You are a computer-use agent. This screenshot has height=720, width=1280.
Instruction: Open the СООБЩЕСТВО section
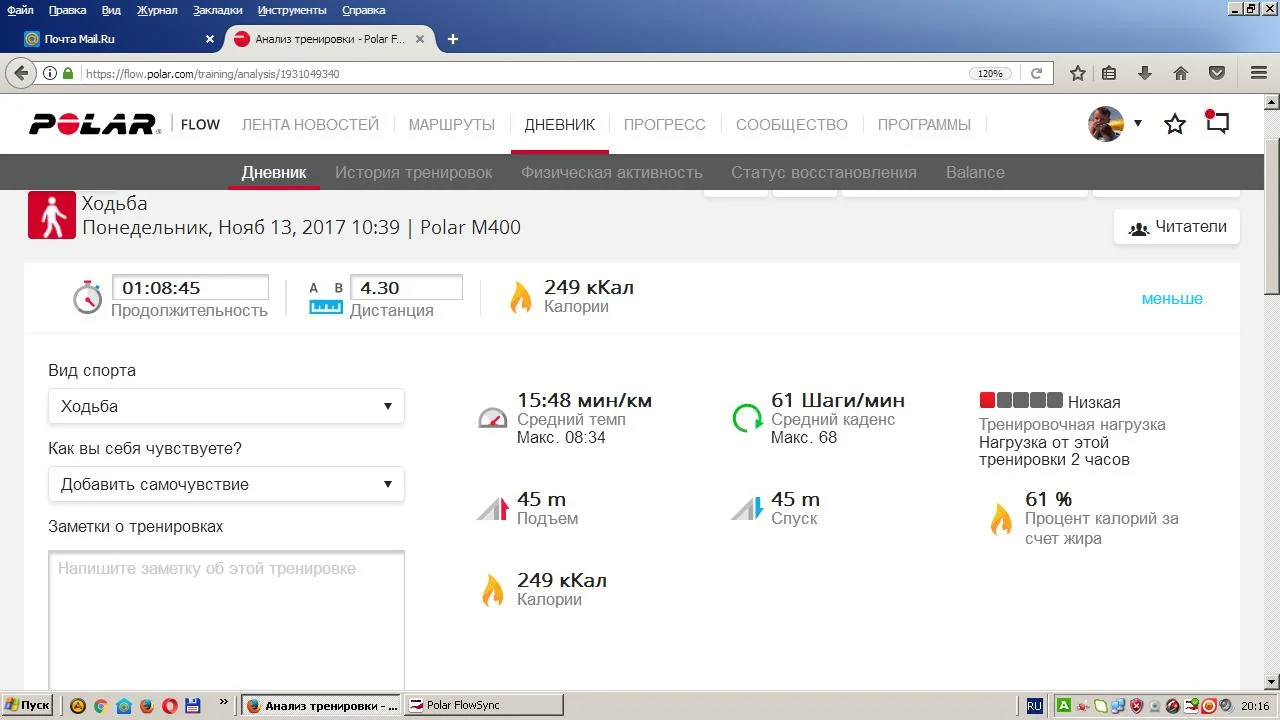[x=792, y=125]
